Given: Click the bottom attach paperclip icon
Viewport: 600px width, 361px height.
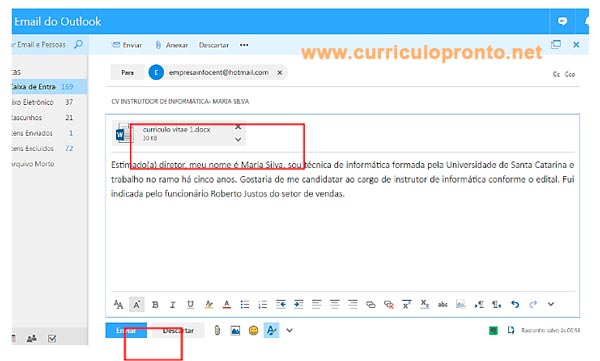Looking at the screenshot, I should (x=217, y=330).
